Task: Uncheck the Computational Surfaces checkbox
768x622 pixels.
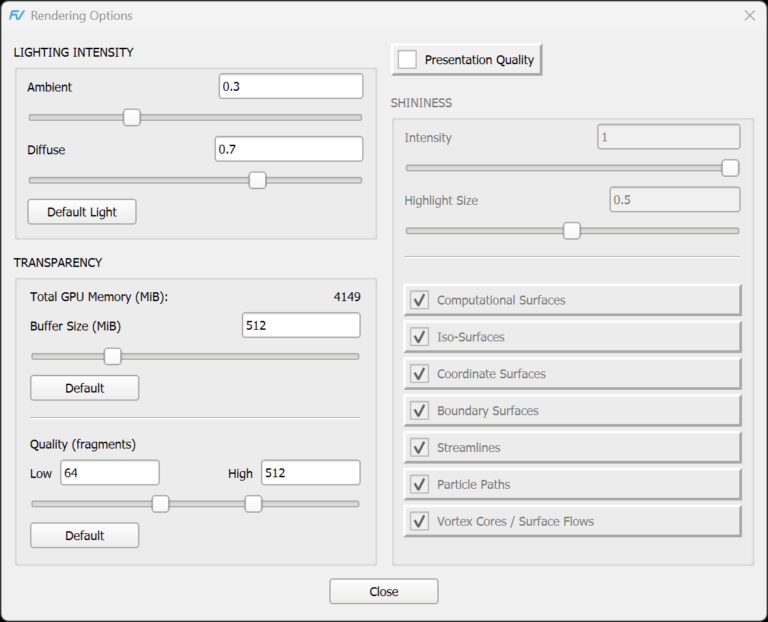Action: pyautogui.click(x=419, y=300)
